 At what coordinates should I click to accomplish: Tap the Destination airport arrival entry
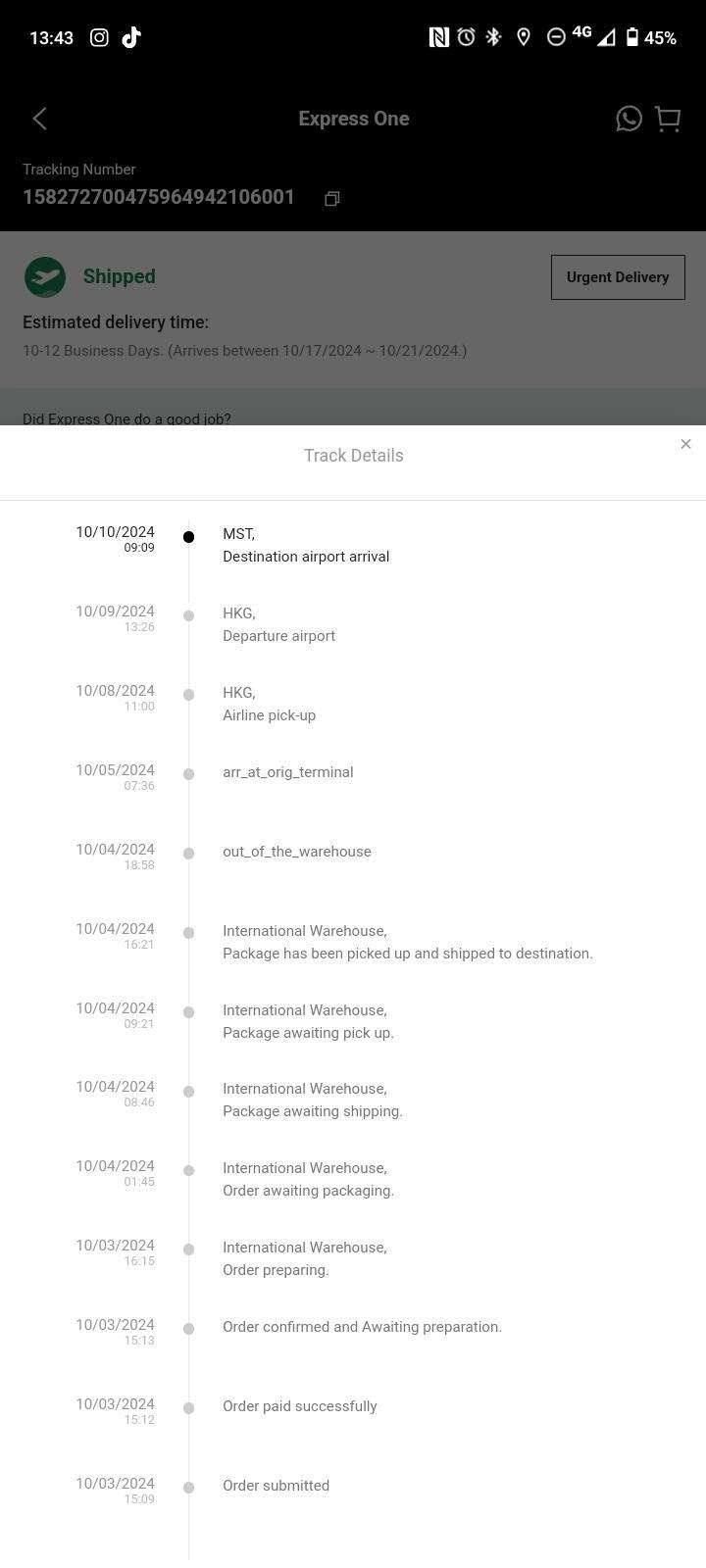pos(306,545)
